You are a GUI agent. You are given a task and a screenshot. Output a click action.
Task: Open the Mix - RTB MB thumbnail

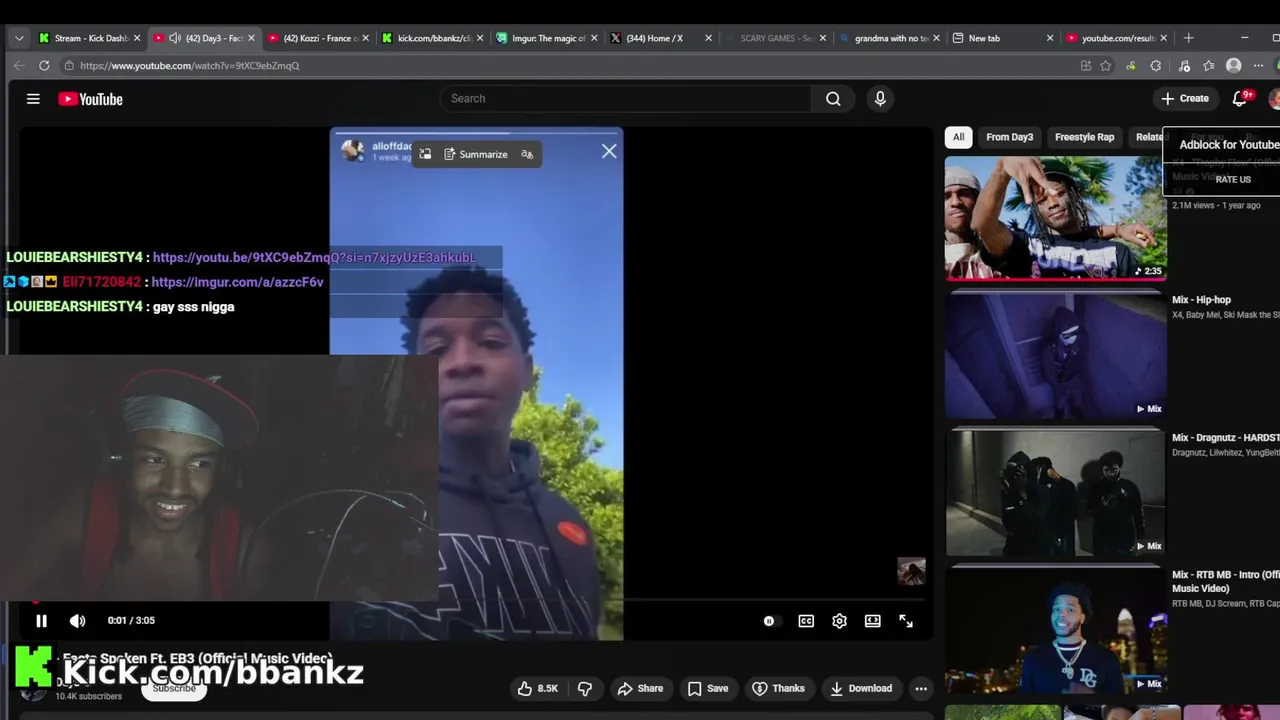point(1055,630)
